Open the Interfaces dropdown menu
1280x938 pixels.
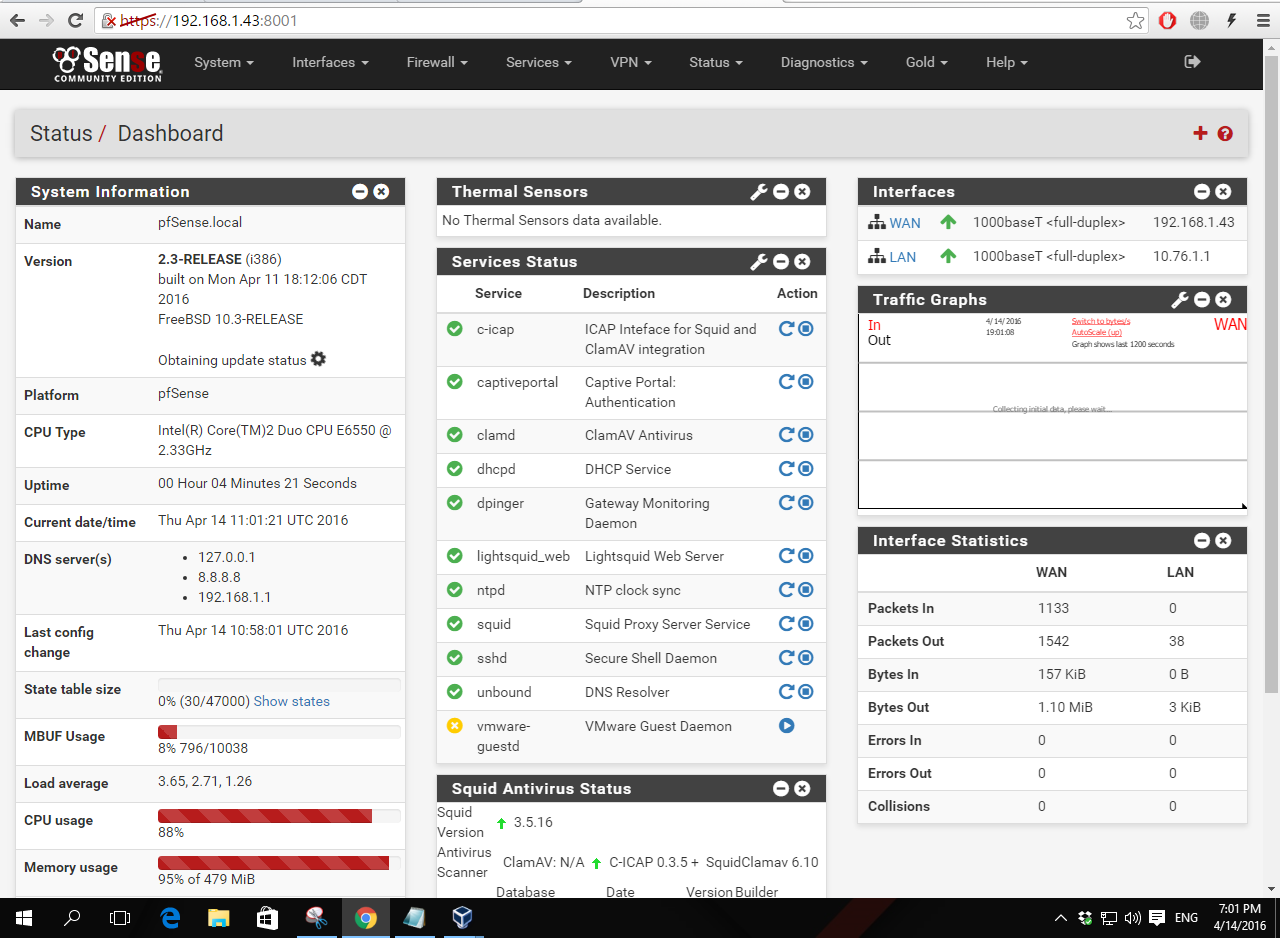pyautogui.click(x=330, y=62)
